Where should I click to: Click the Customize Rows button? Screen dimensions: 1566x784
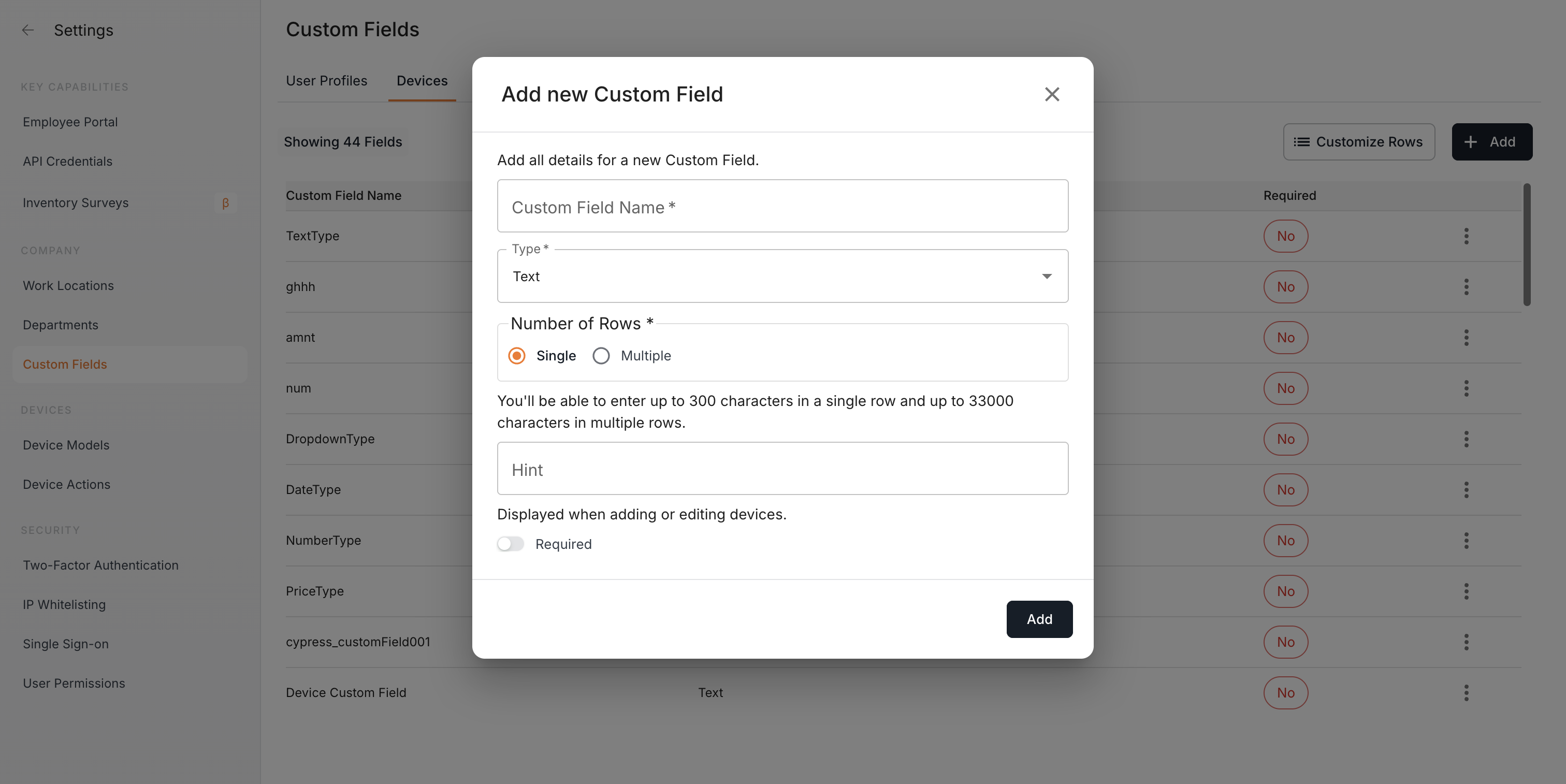coord(1359,142)
